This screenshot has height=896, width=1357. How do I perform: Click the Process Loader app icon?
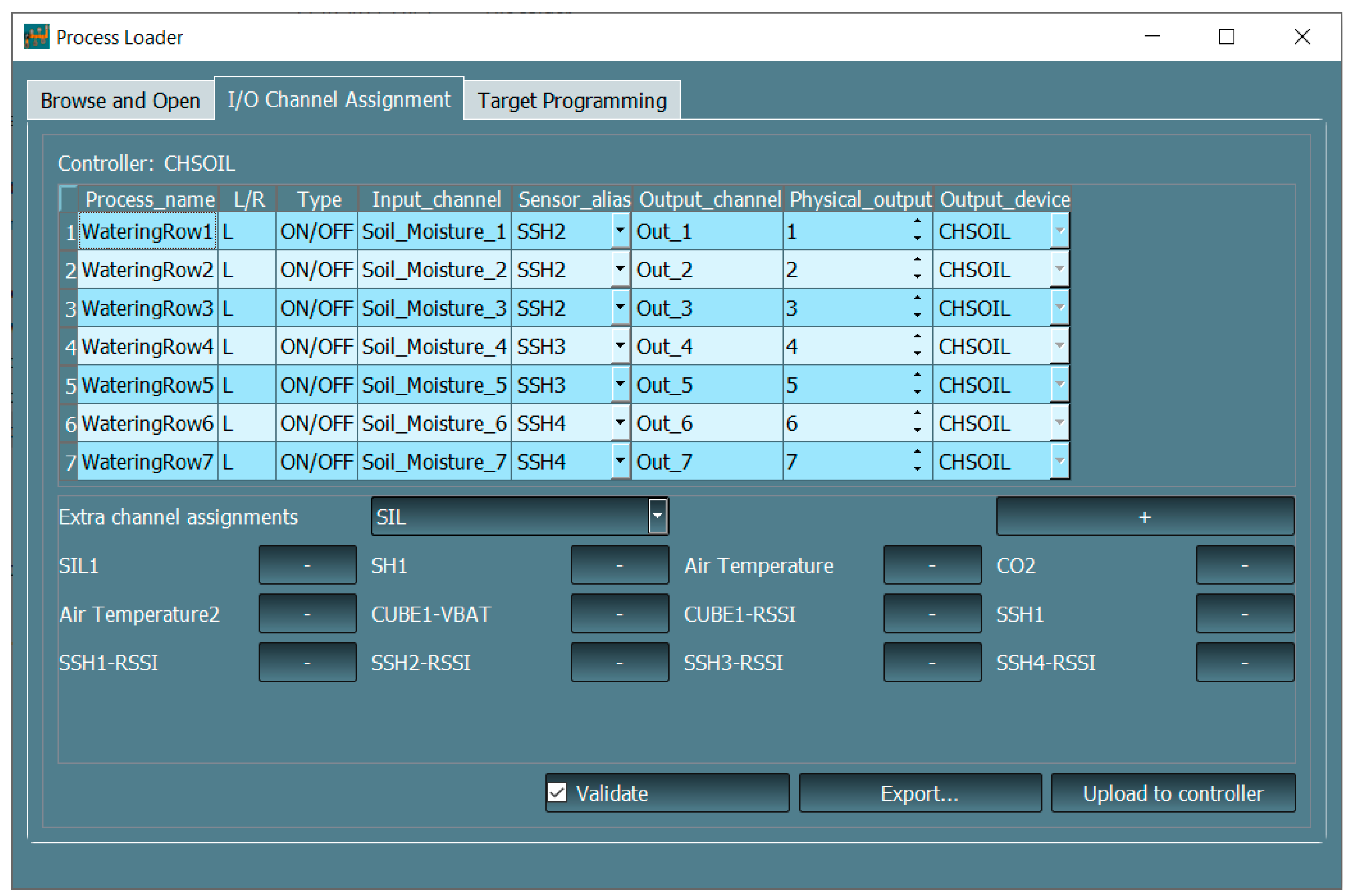(x=37, y=37)
